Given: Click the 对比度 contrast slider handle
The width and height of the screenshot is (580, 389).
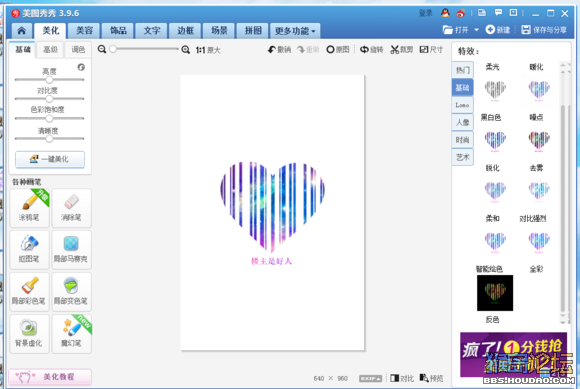Looking at the screenshot, I should (x=49, y=99).
